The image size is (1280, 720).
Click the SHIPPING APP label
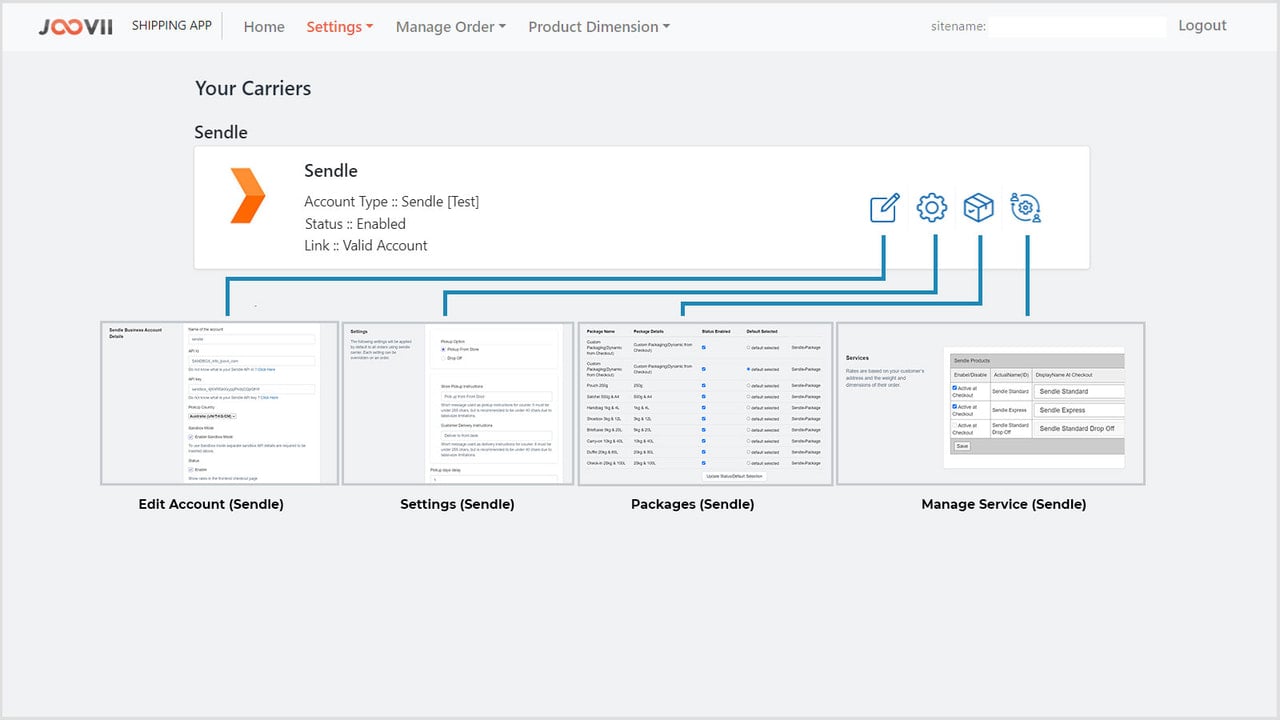[172, 26]
